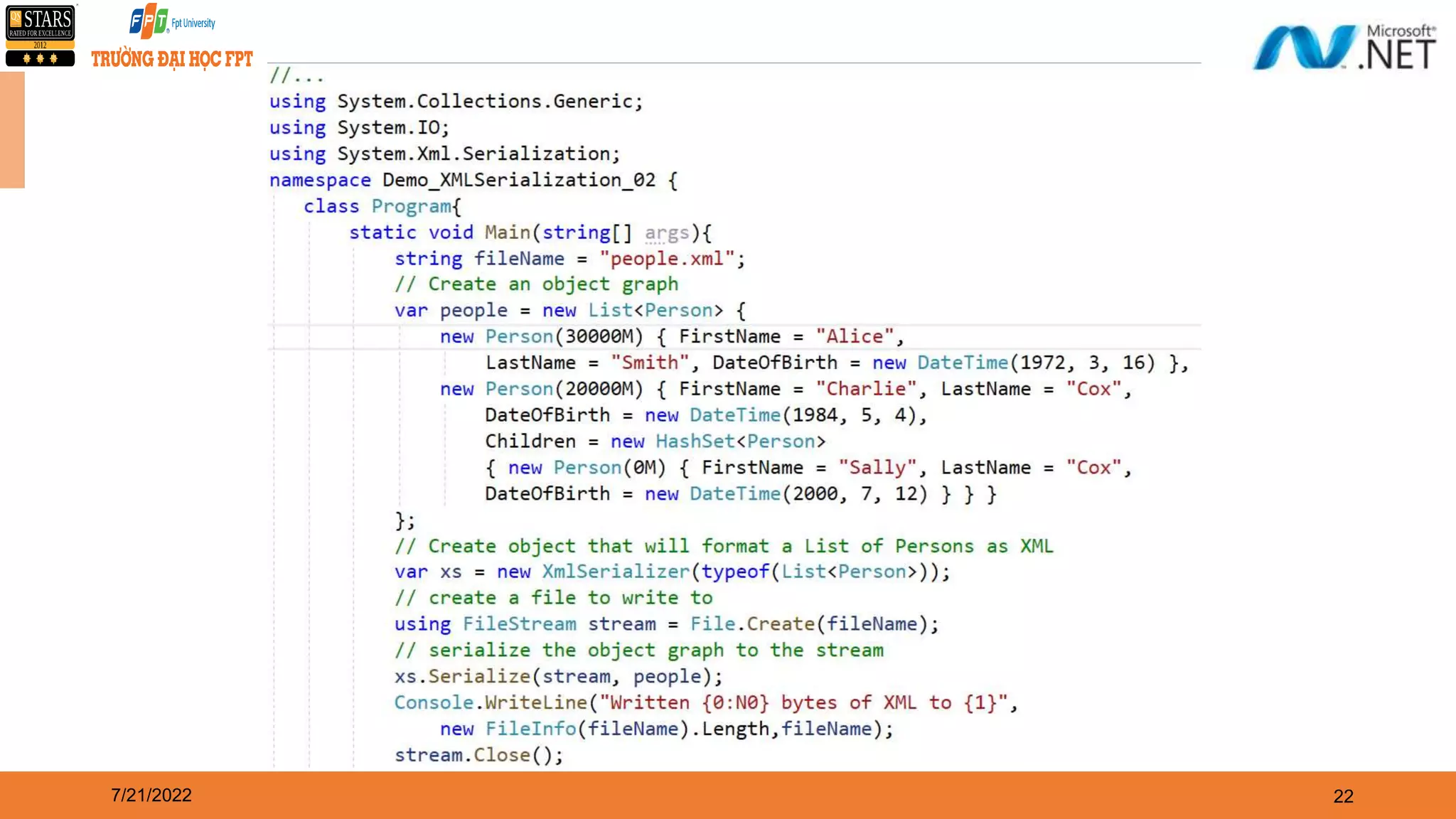
Task: Click the Program class name
Action: (x=411, y=206)
